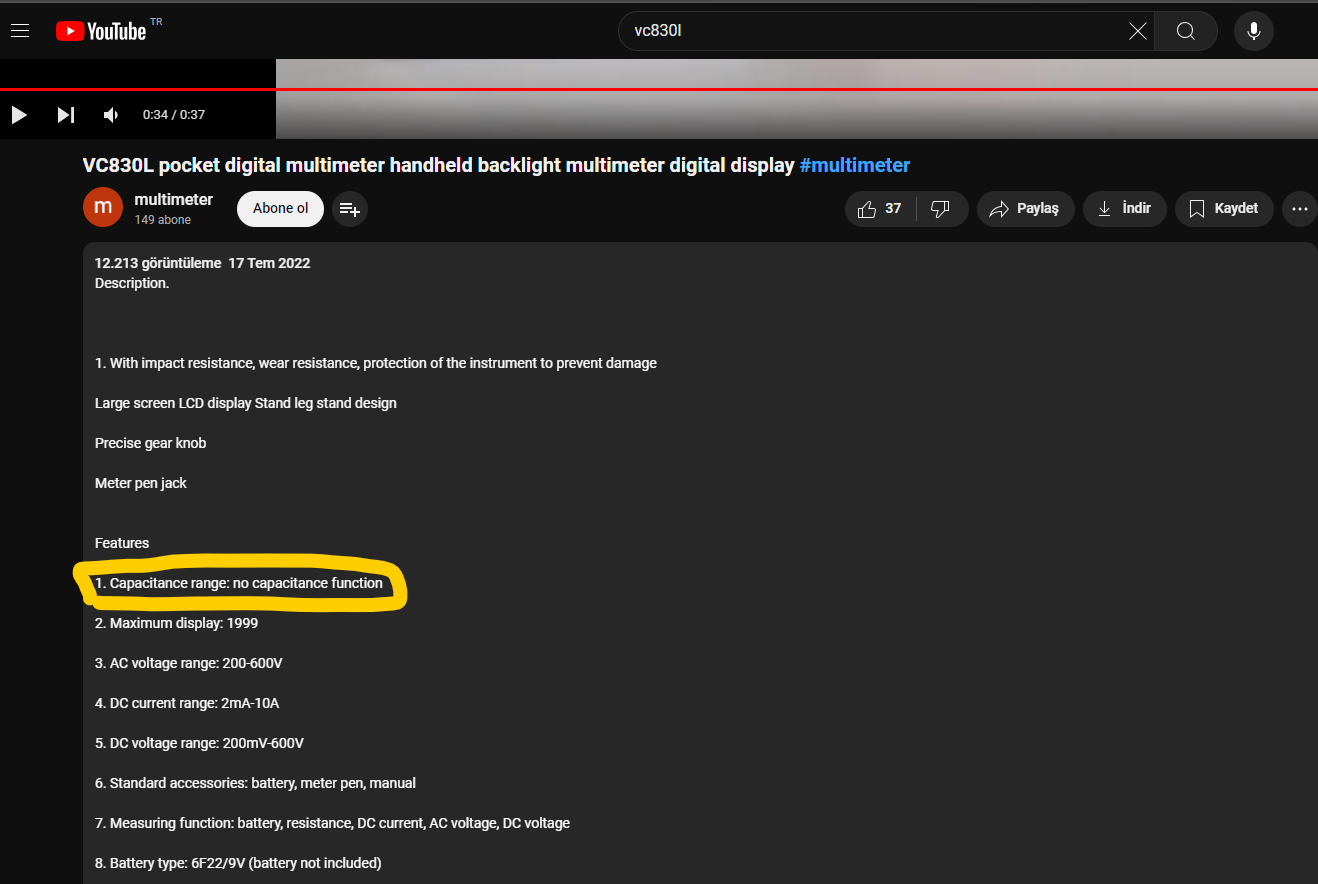Open the multimeter channel name
The image size is (1318, 884).
point(173,200)
